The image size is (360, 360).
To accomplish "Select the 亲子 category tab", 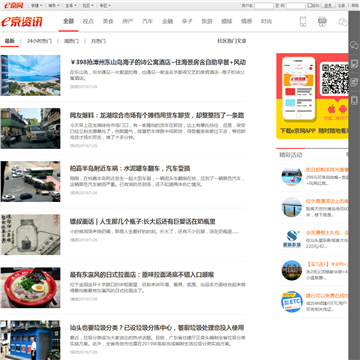I will tap(187, 21).
